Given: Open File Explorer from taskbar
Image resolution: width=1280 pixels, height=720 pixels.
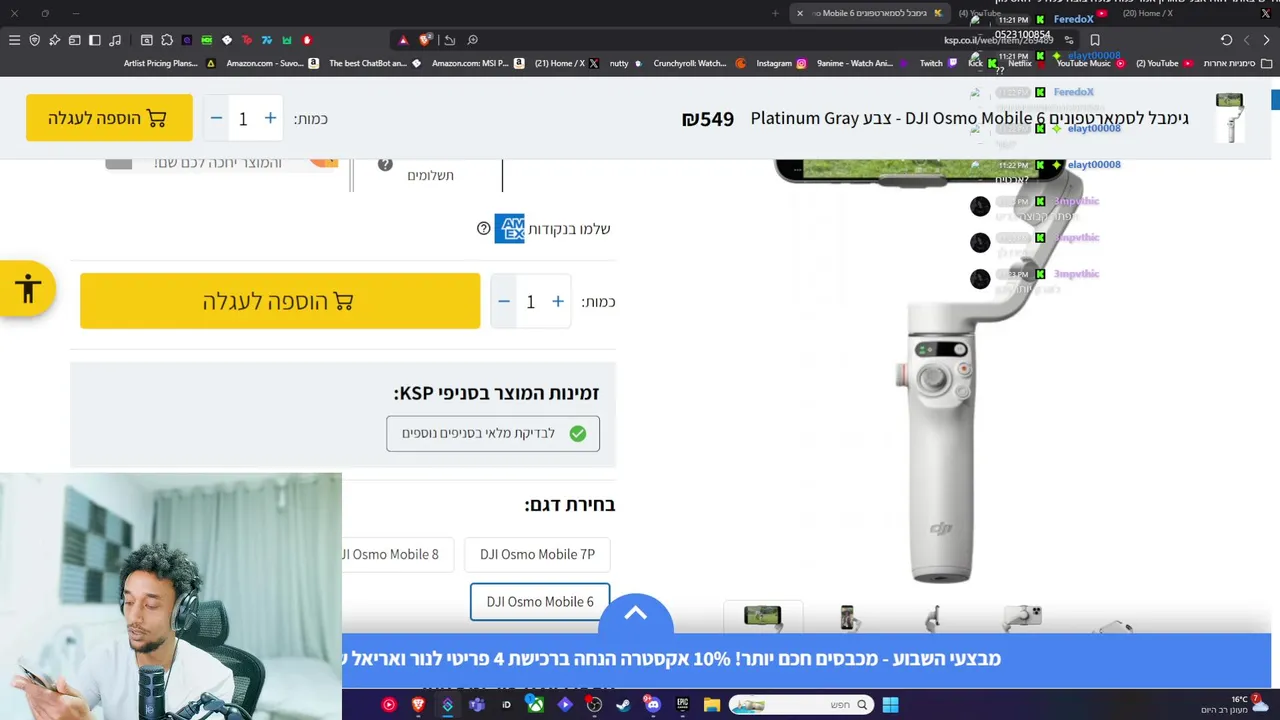Looking at the screenshot, I should tap(712, 705).
